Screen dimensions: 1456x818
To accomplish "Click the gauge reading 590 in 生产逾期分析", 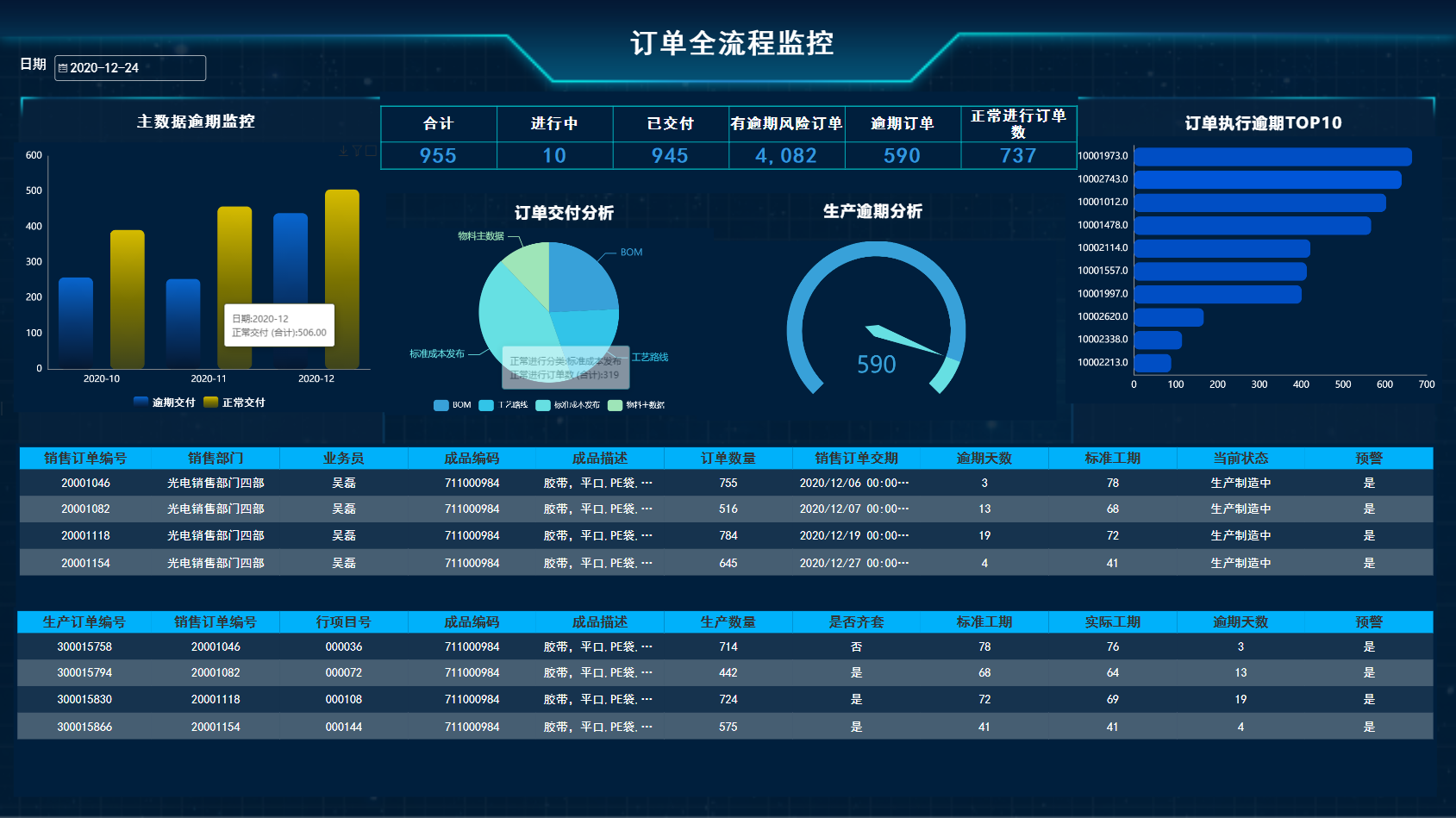I will coord(877,365).
